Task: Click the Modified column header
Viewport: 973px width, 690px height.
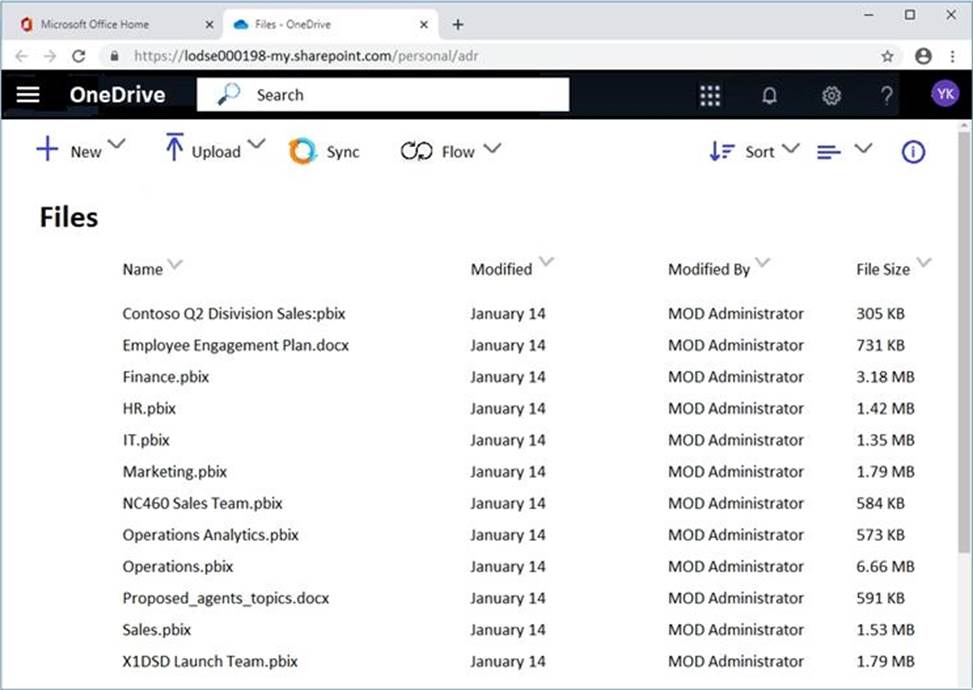Action: 502,269
